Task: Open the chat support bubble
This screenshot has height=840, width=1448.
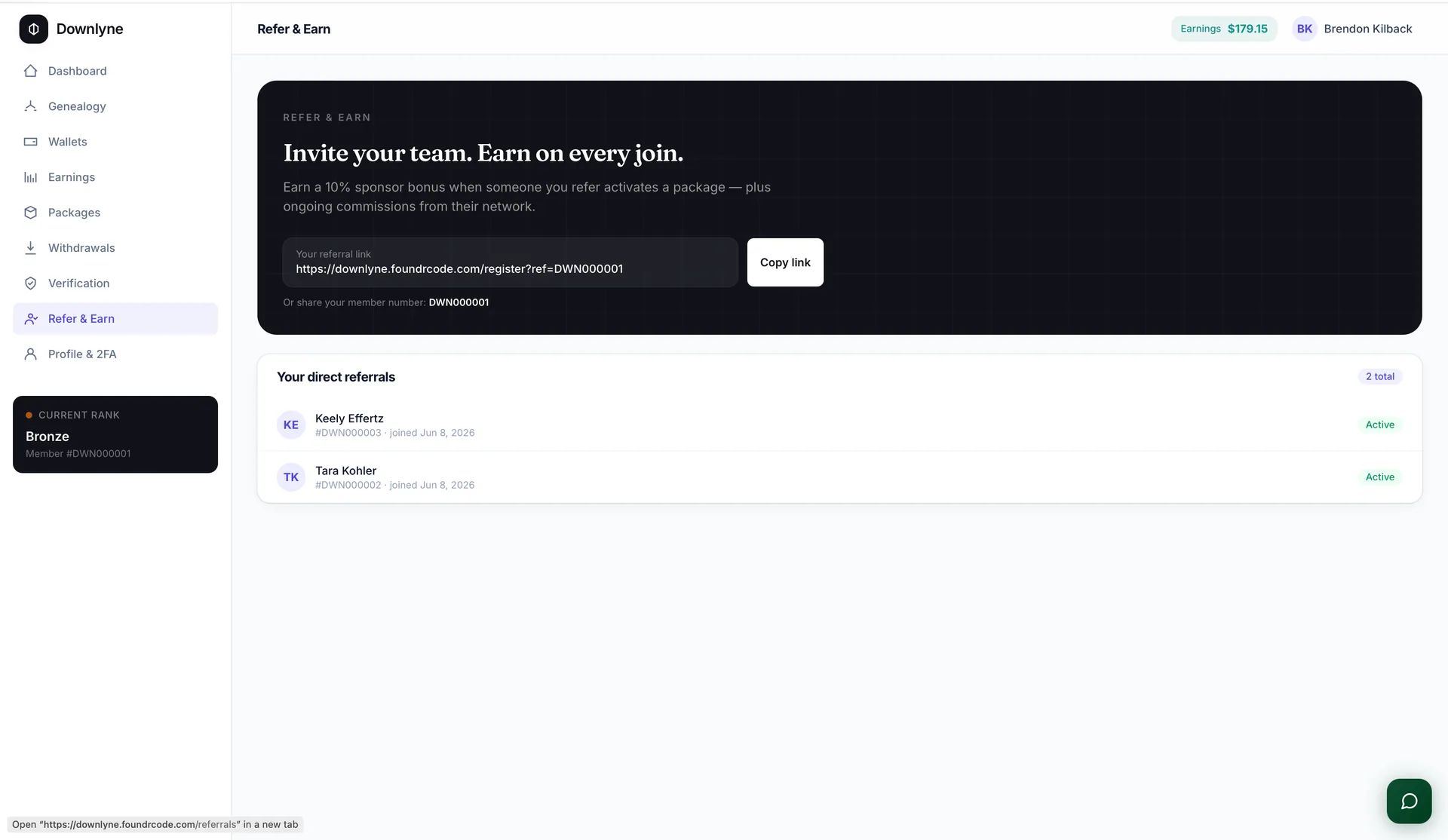Action: pyautogui.click(x=1409, y=801)
